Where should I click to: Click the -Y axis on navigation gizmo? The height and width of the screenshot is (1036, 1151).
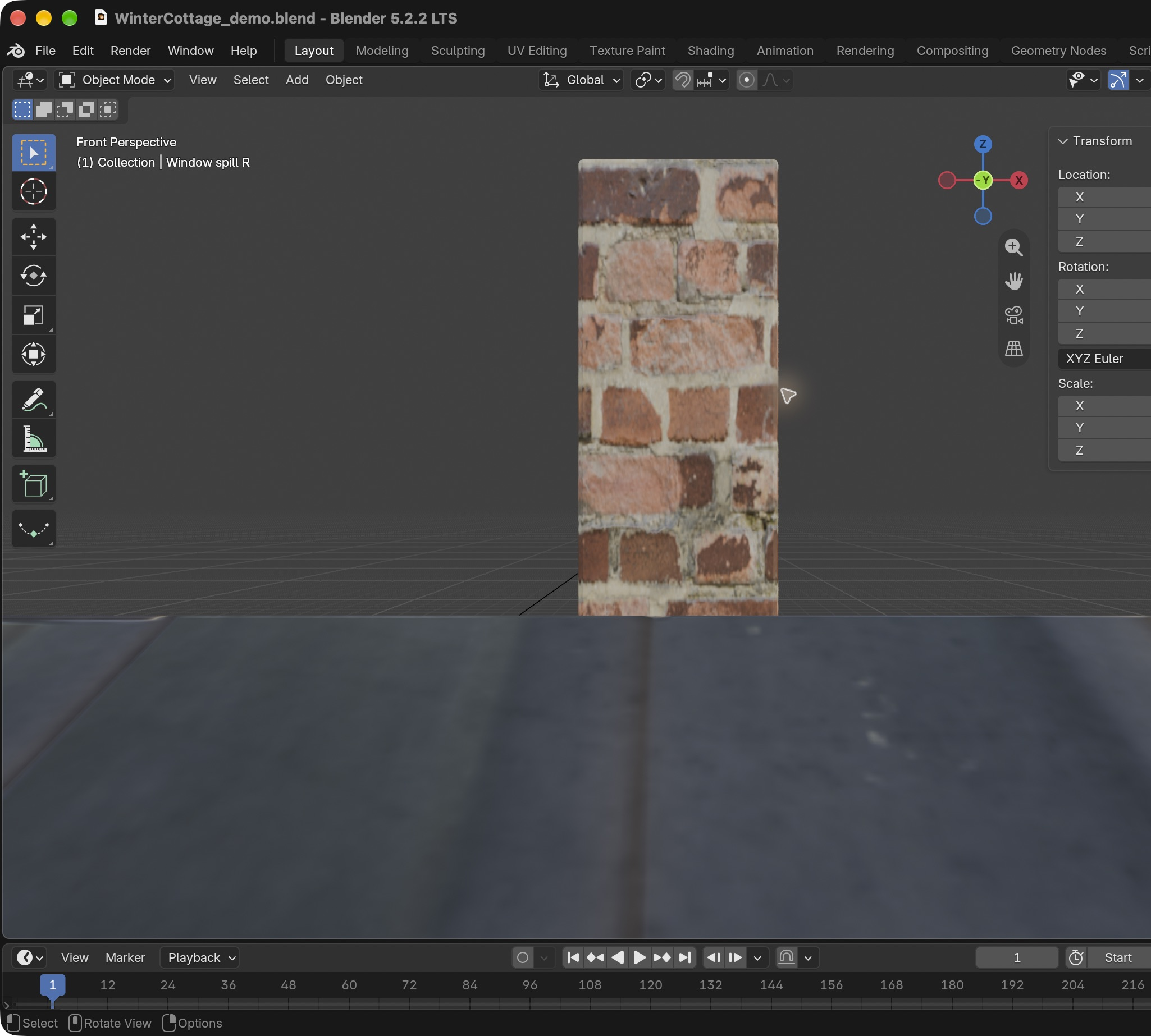click(x=983, y=181)
